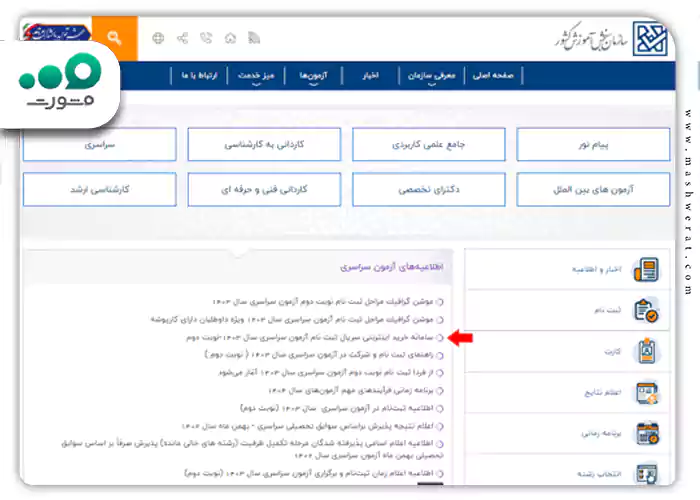Open موشن گرافیک link ویژه داوطلبان دارای کارپوشه
Image resolution: width=700 pixels, height=500 pixels.
[x=292, y=320]
